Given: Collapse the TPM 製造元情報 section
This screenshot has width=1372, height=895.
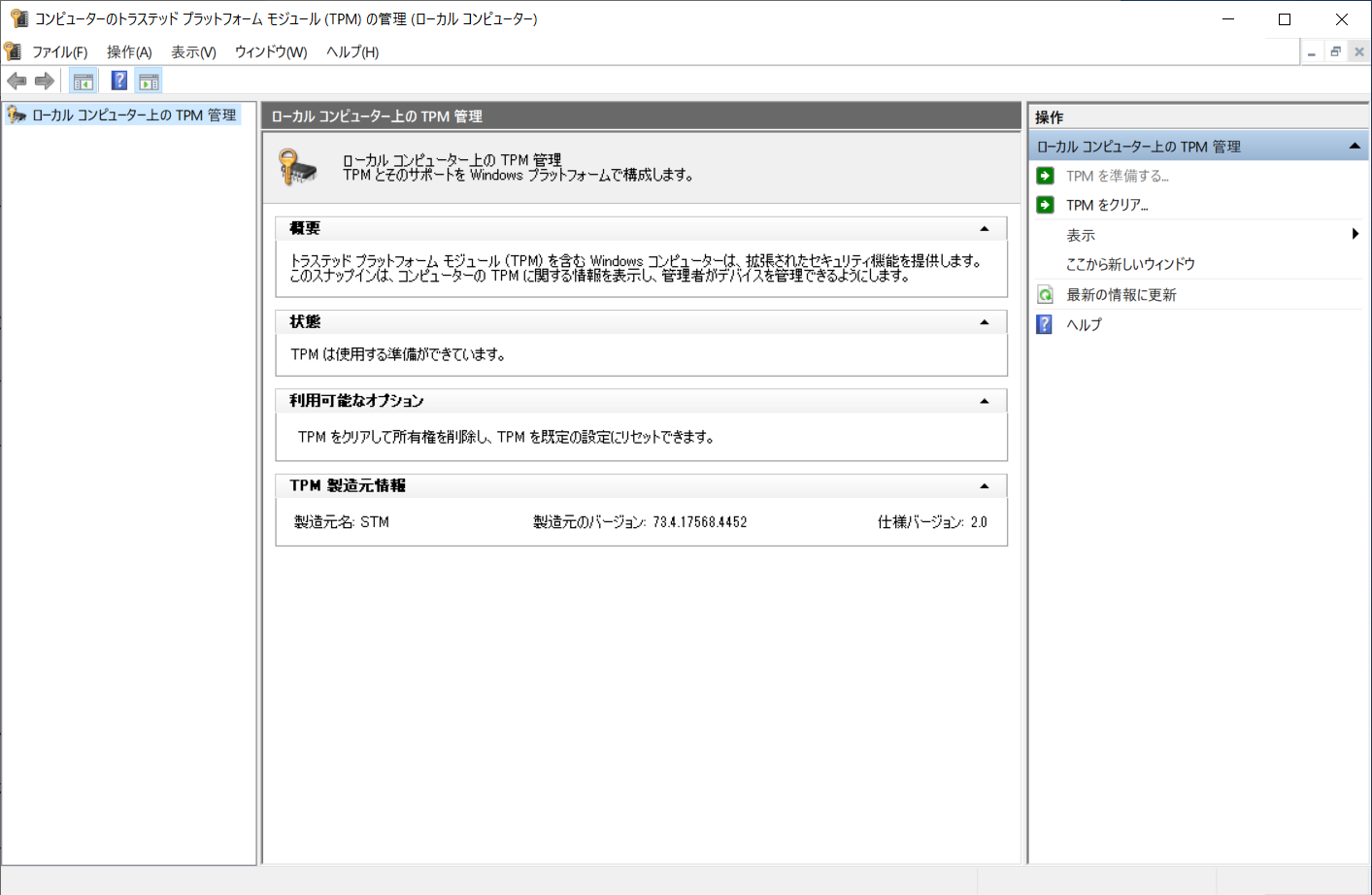Looking at the screenshot, I should (985, 486).
